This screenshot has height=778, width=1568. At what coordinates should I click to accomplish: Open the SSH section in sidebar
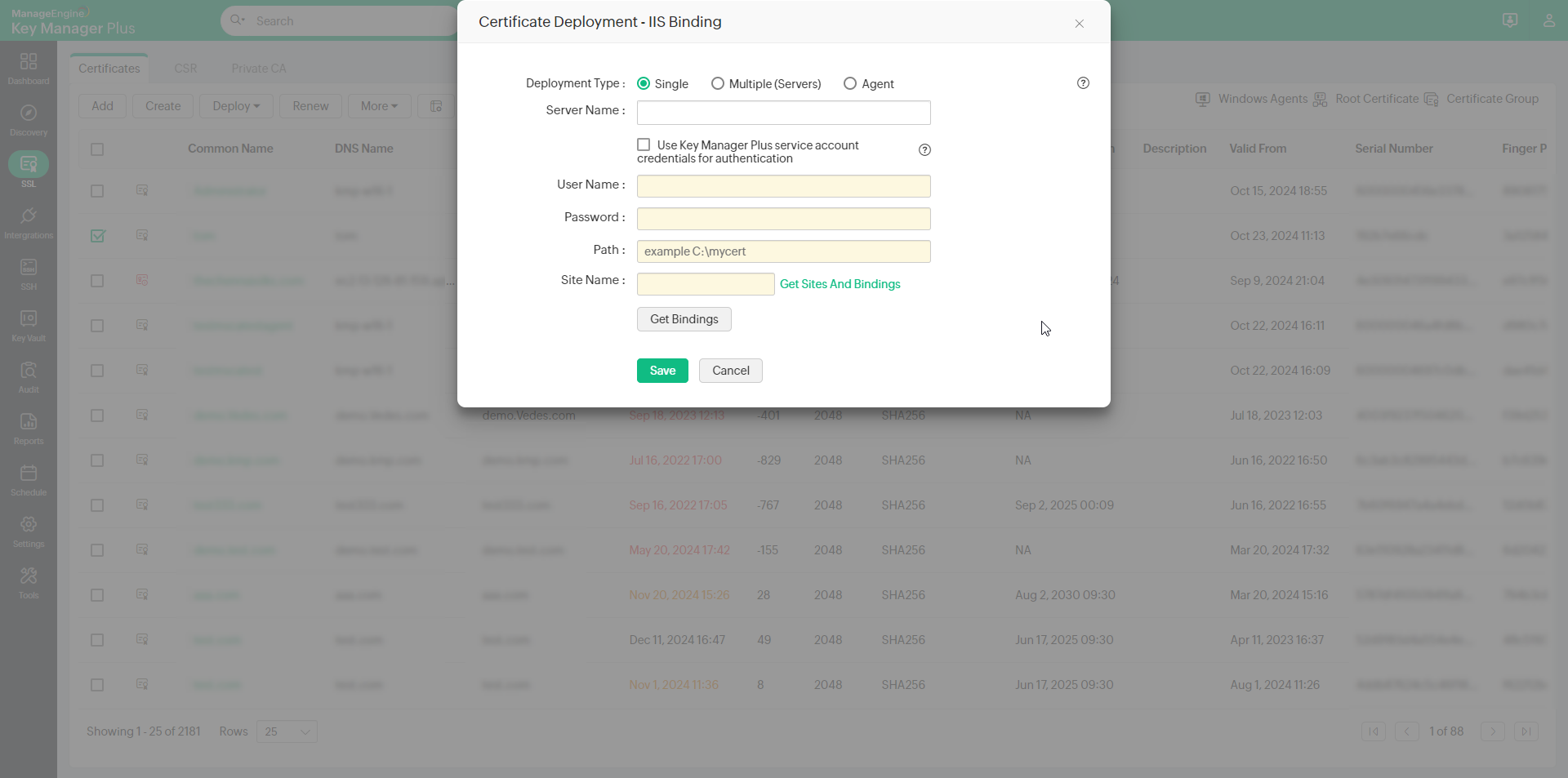pos(29,271)
